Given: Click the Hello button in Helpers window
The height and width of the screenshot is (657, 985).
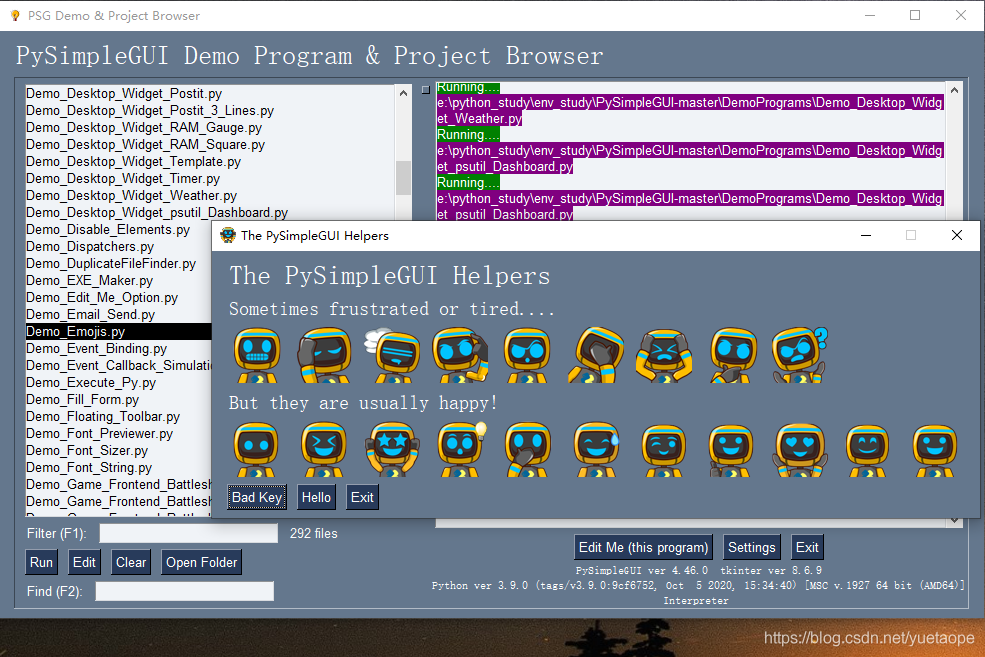Looking at the screenshot, I should click(316, 497).
